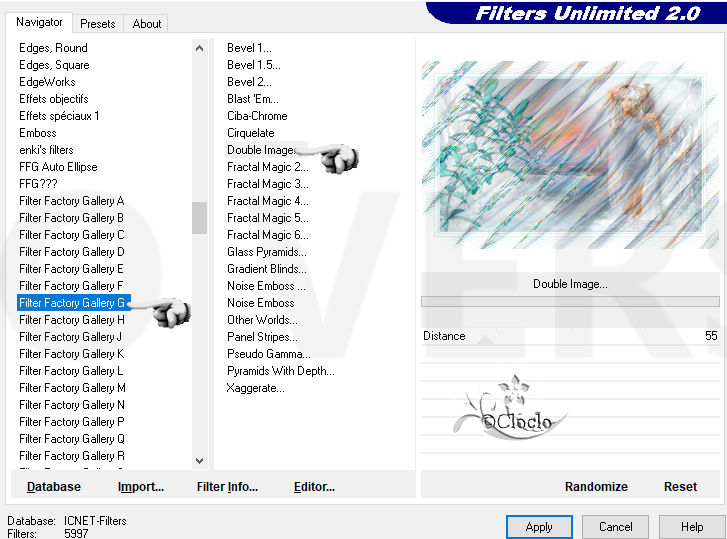Select Filter Factory Gallery A
Viewport: 727px width, 539px height.
(71, 201)
